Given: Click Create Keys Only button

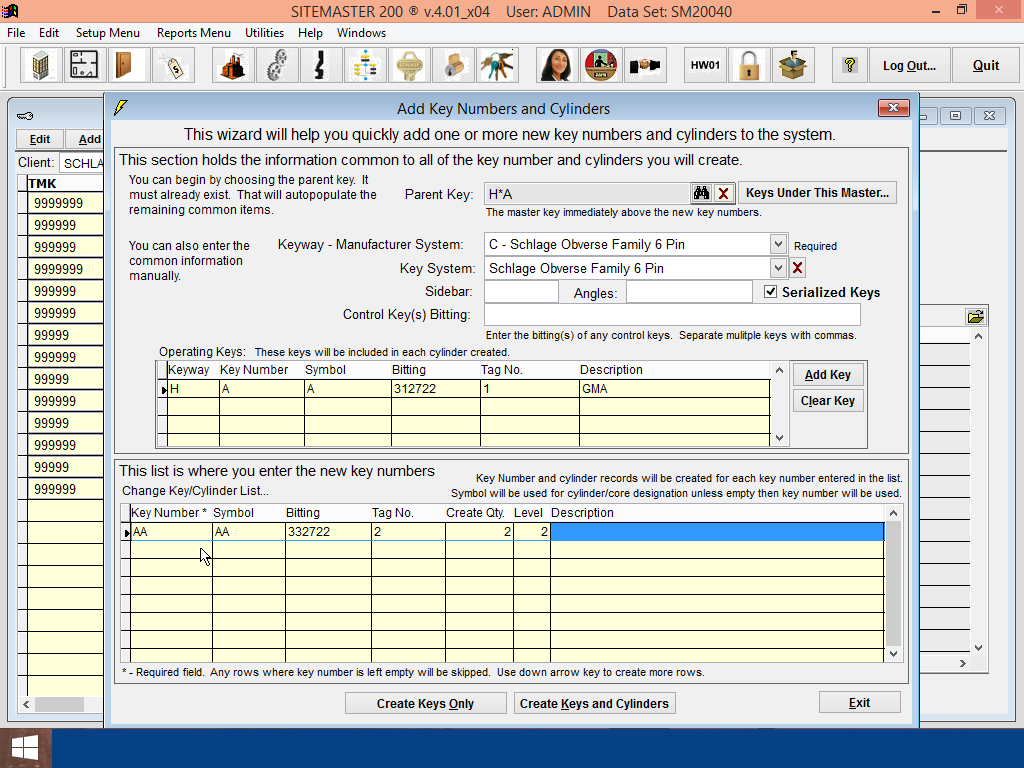Looking at the screenshot, I should pos(425,703).
